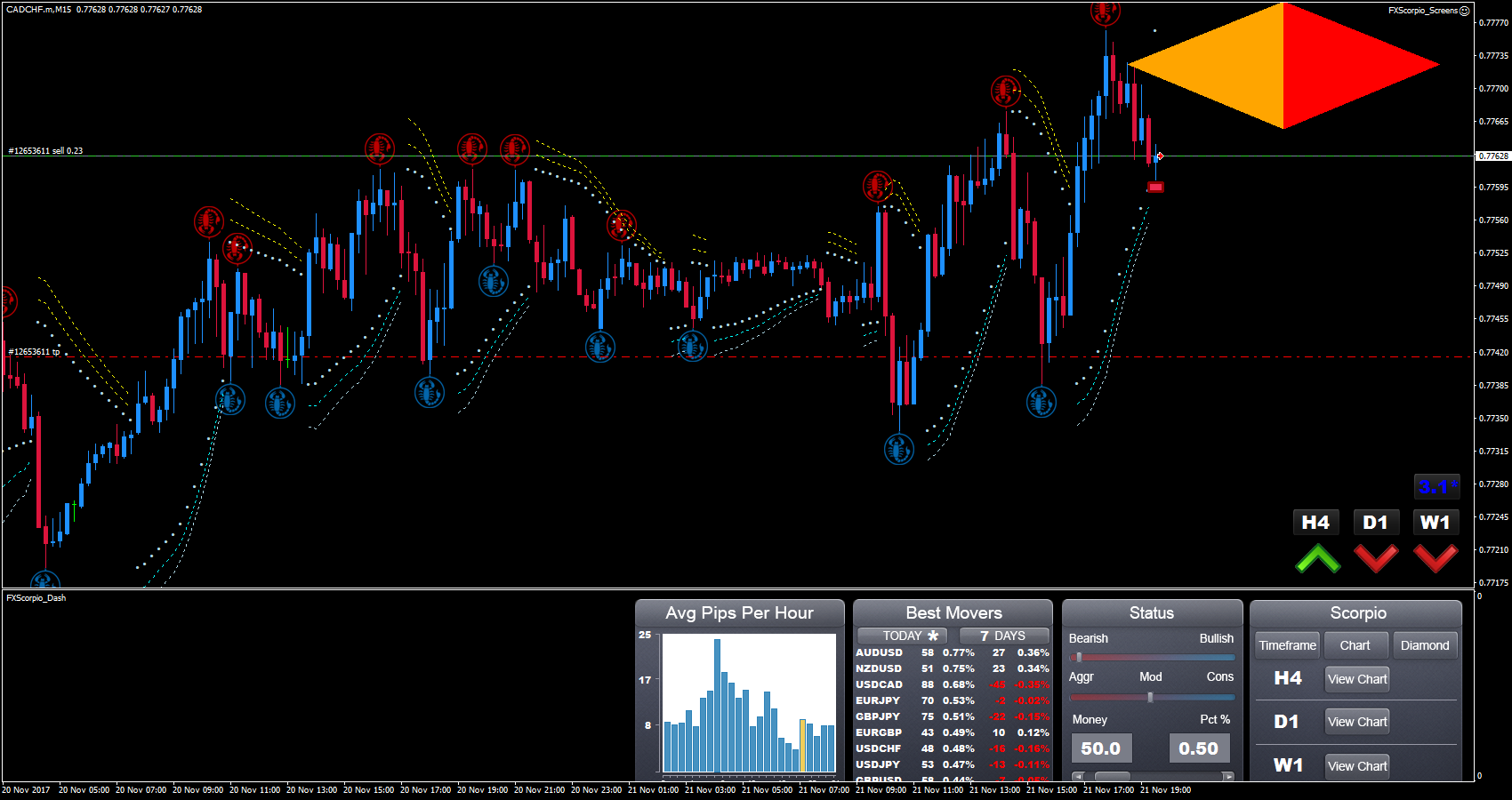
Task: Click the green H4 up-arrow trend icon
Action: [1317, 559]
